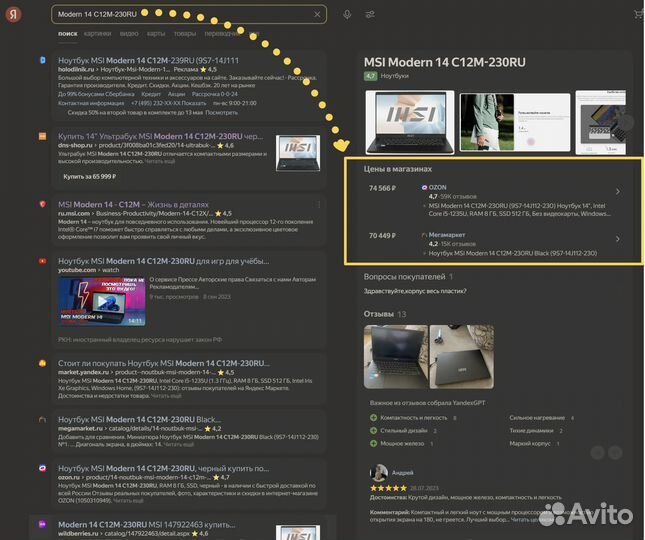Open megamarket 'Modern 14 C12M-230RU Black' link

point(139,419)
